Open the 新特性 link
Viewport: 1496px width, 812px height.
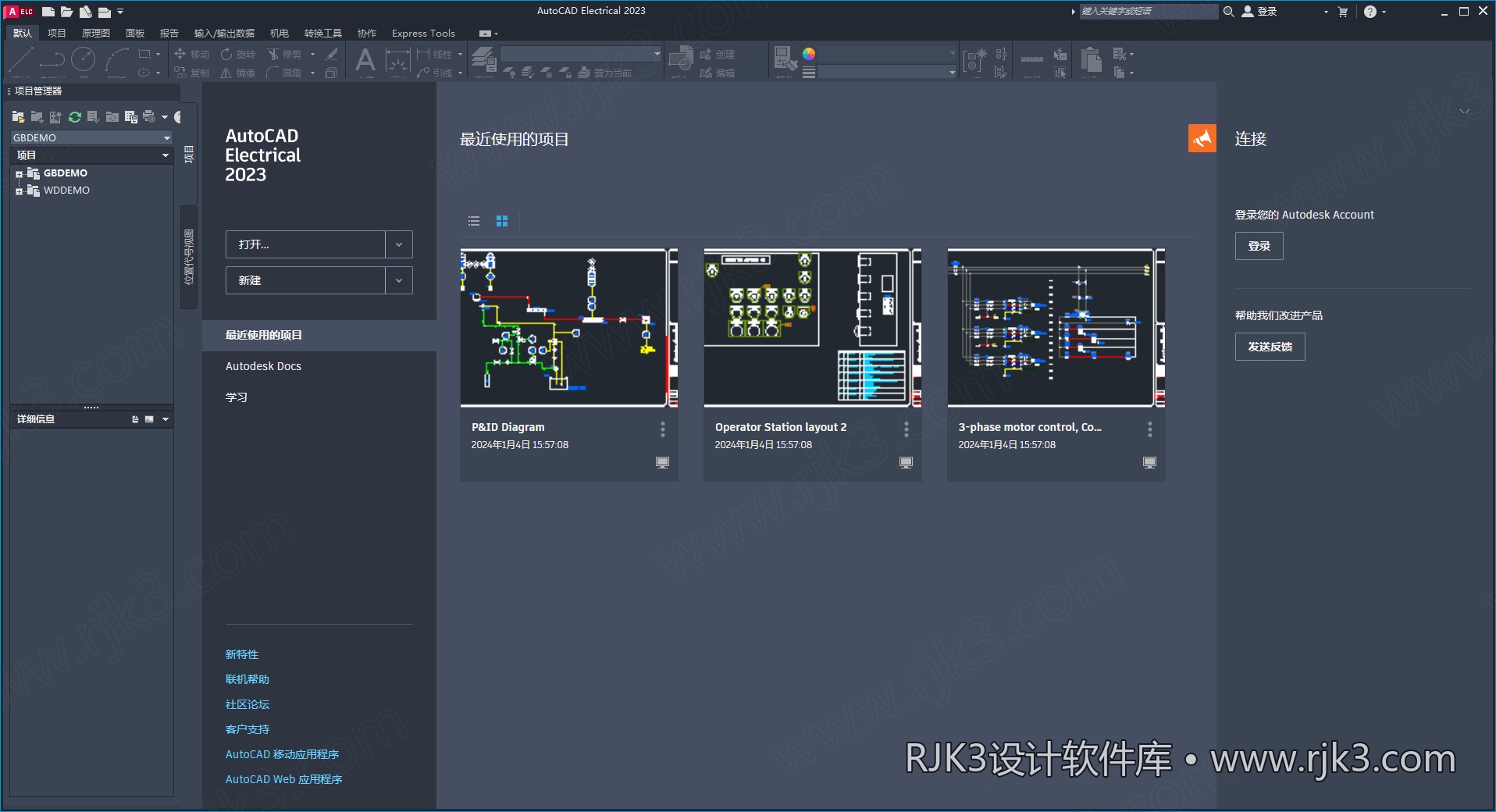pos(242,654)
